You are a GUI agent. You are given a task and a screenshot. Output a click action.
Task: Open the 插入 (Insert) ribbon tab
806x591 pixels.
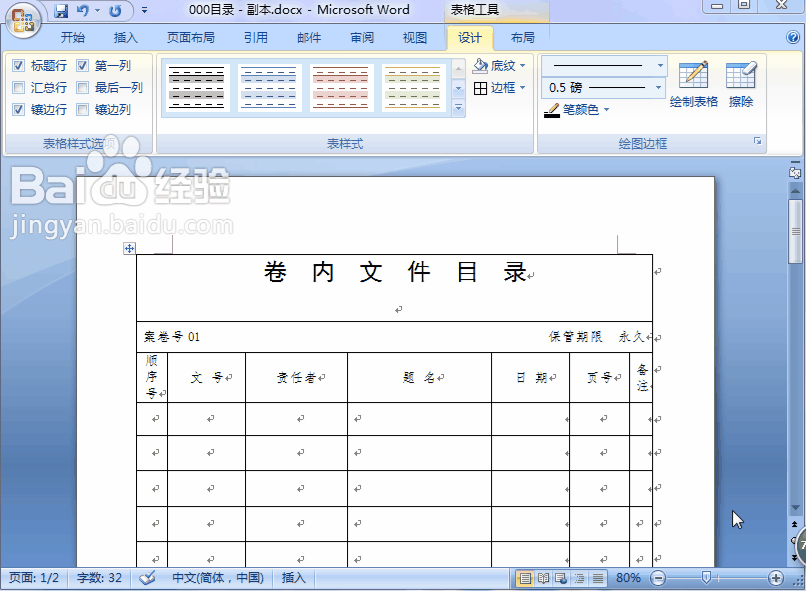coord(125,38)
